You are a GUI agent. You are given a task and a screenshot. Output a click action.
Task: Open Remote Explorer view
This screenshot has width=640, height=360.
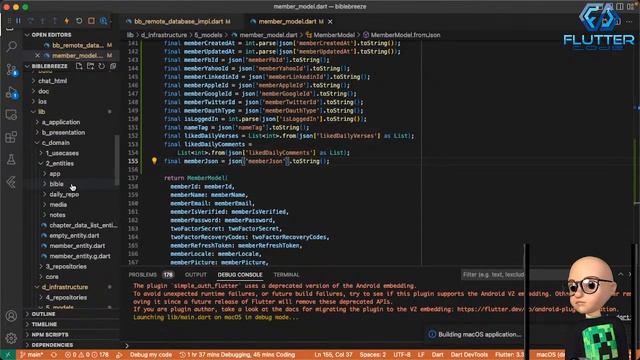click(x=11, y=115)
